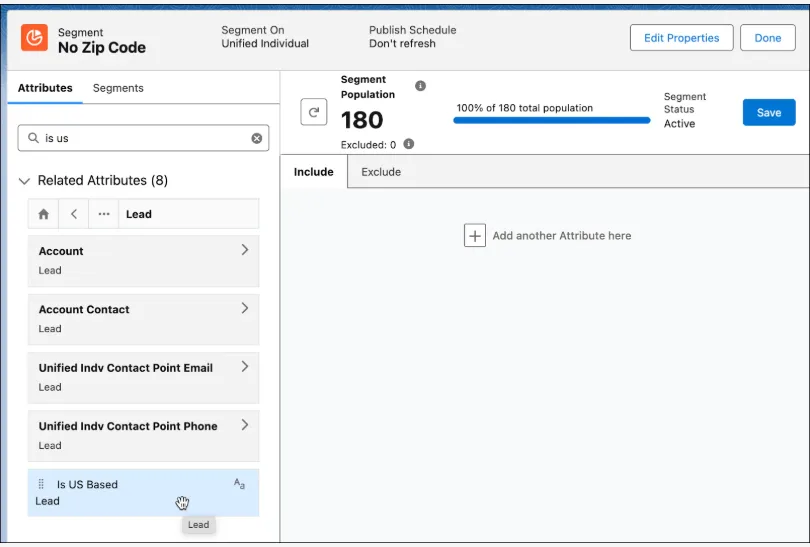Screen dimensions: 810x547
Task: Collapse the Related Attributes section
Action: [x=25, y=181]
